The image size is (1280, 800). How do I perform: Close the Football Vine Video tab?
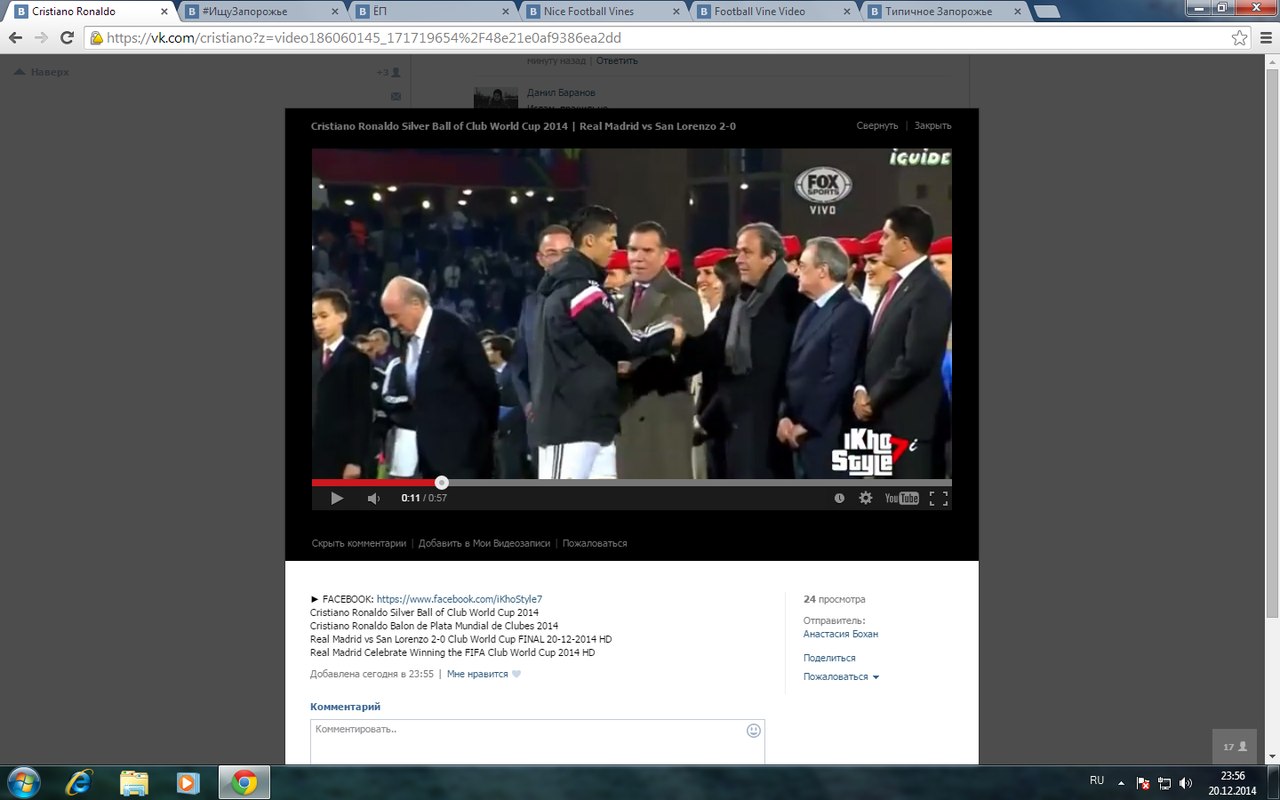pyautogui.click(x=845, y=12)
